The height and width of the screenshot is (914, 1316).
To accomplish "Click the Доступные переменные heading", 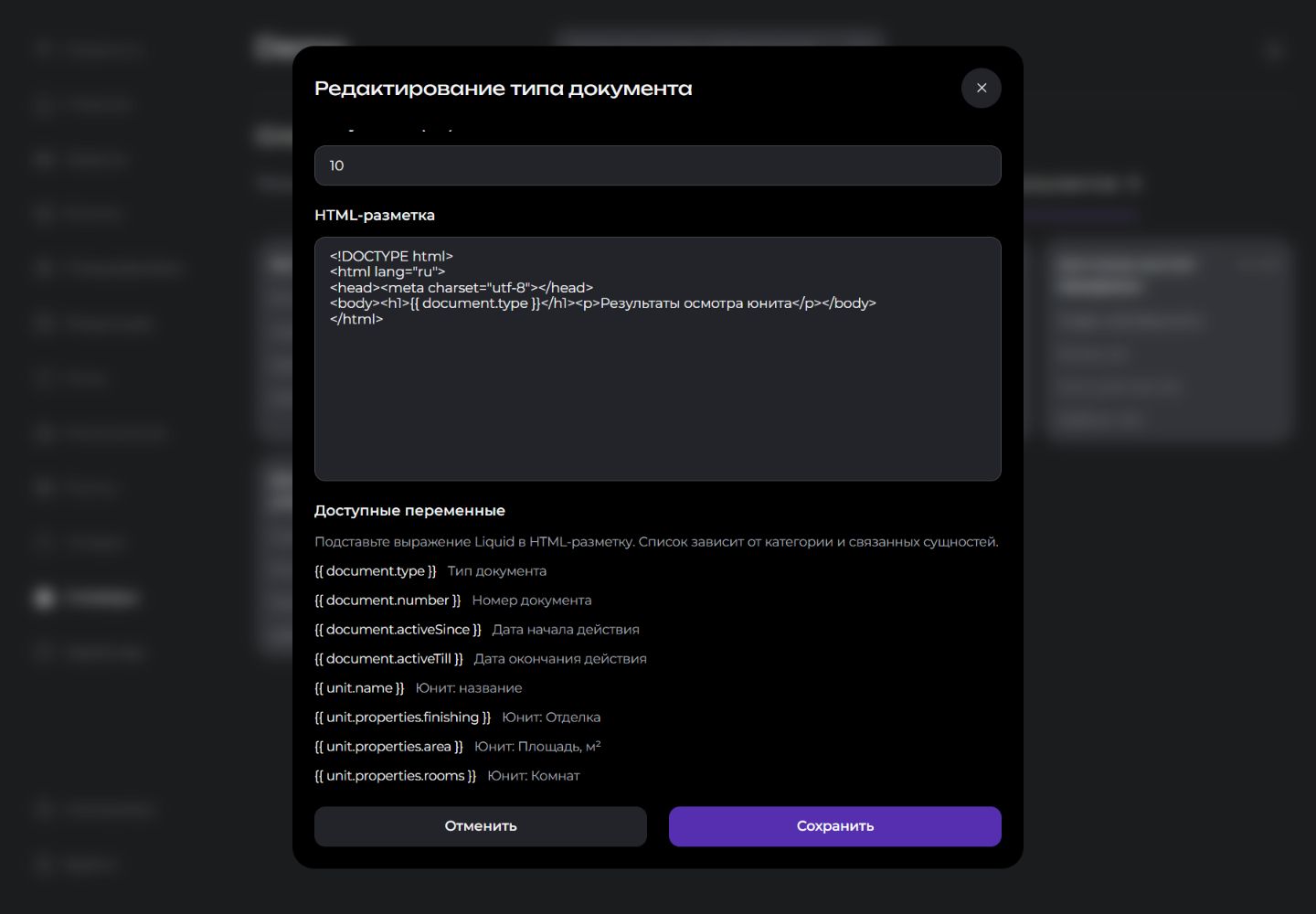I will pos(409,511).
